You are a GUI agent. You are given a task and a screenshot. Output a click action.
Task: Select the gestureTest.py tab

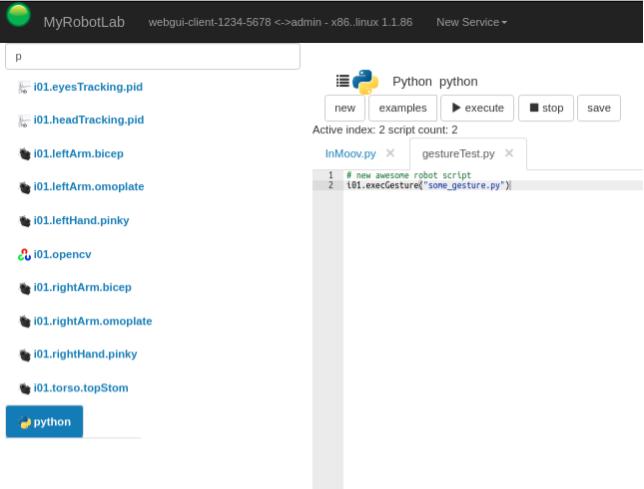458,154
